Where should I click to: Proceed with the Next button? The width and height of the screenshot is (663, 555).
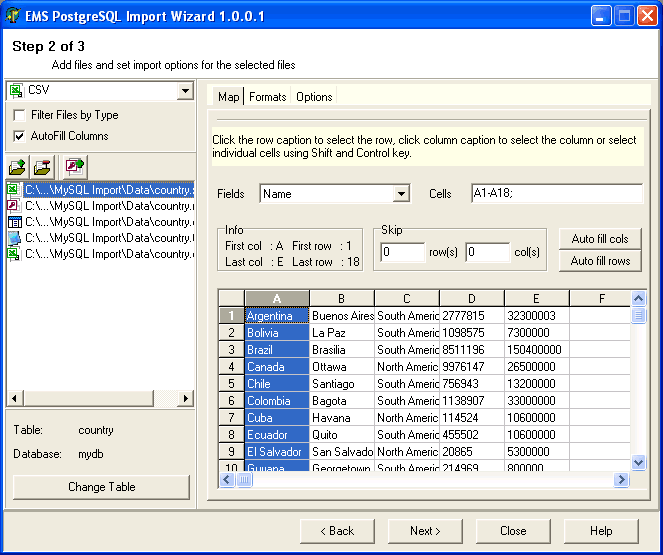pos(425,531)
